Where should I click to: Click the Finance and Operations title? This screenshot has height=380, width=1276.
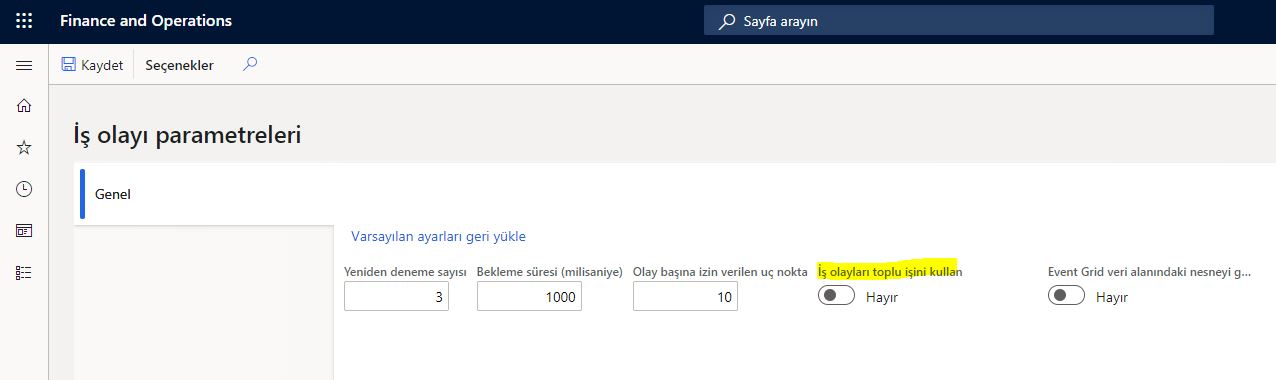coord(146,20)
